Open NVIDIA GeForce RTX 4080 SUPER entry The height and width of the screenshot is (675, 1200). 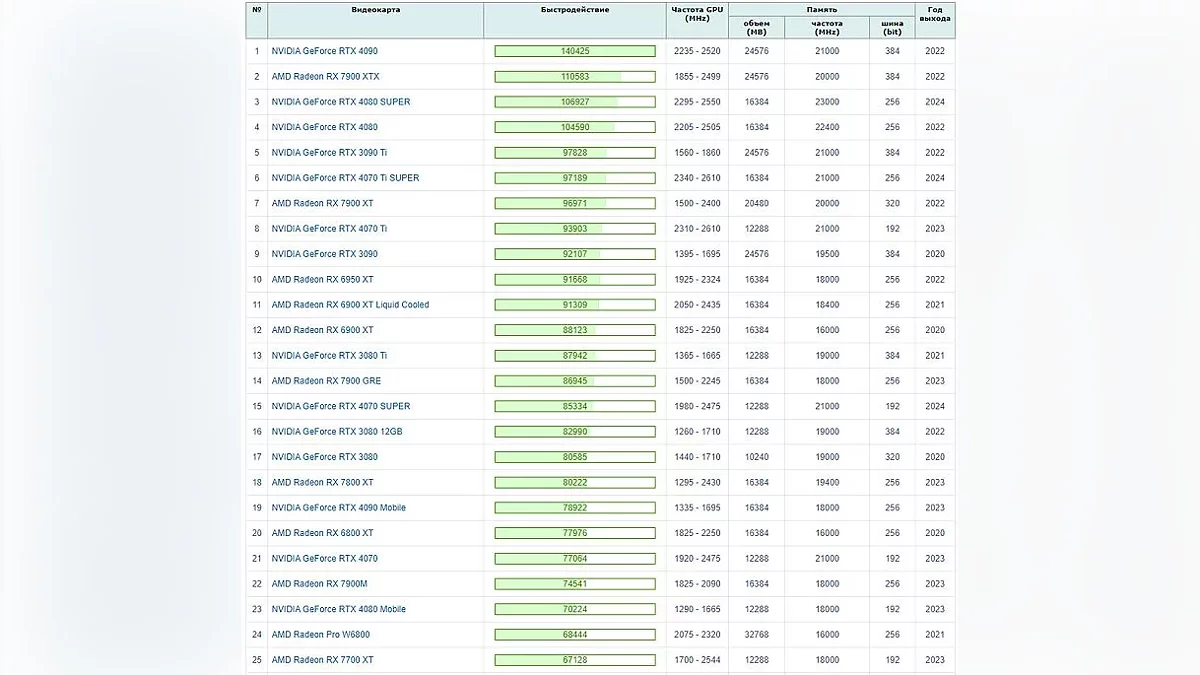coord(340,102)
